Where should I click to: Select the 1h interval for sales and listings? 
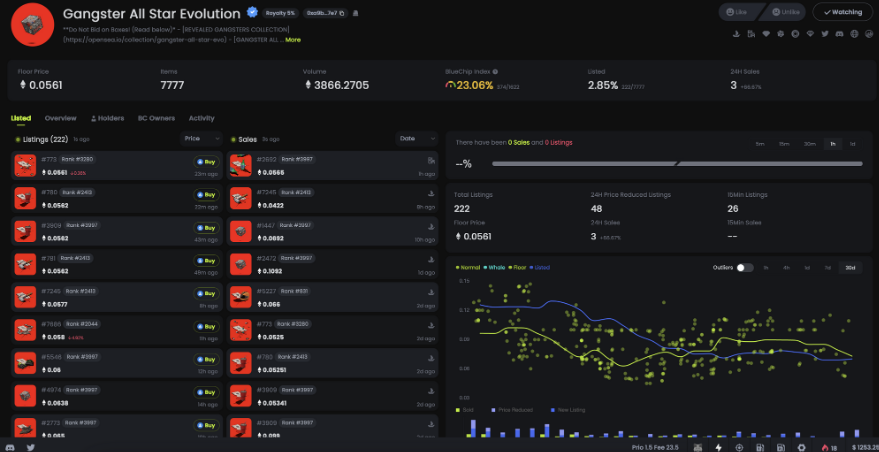[832, 144]
